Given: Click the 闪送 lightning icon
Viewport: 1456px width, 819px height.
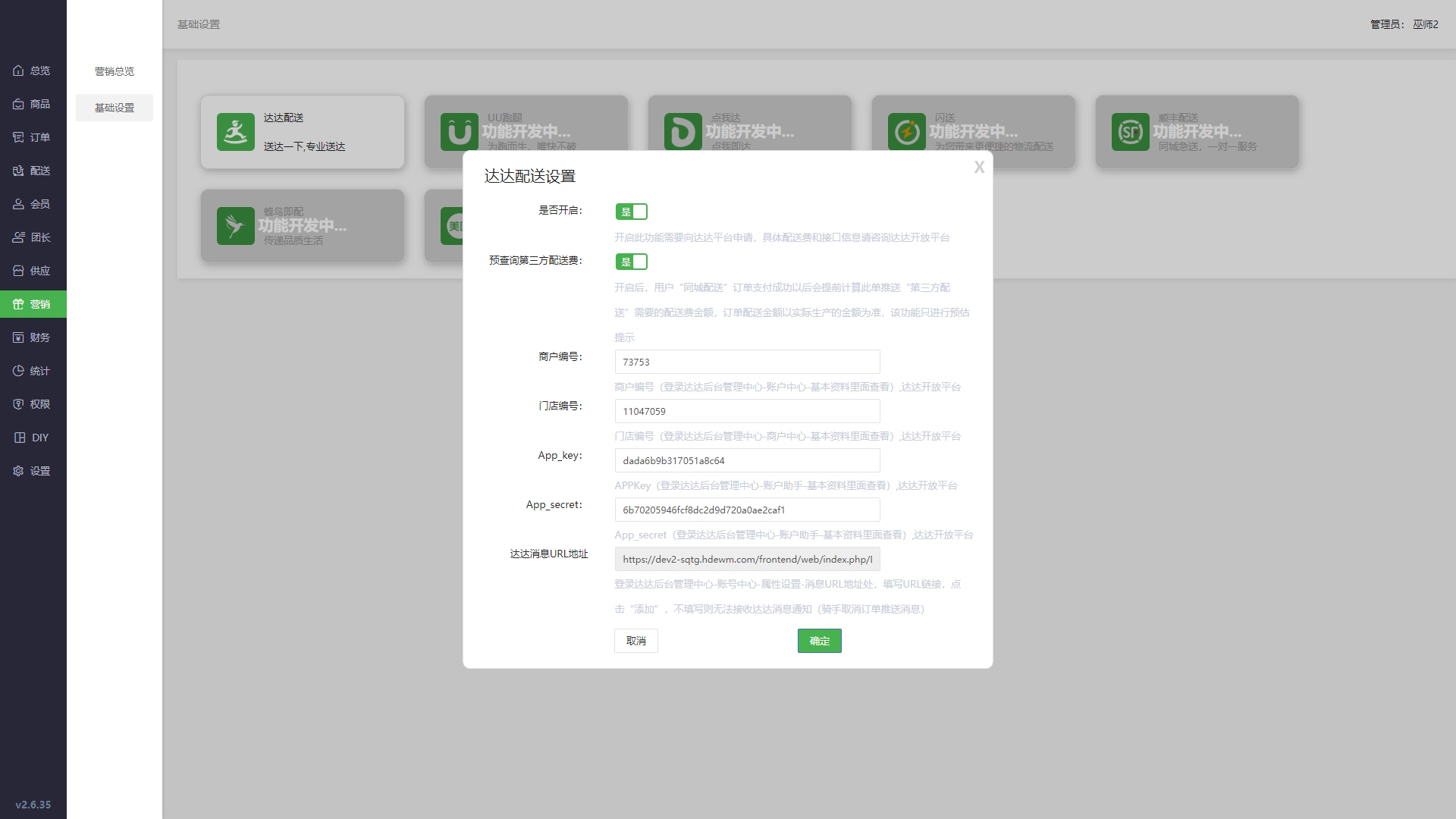Looking at the screenshot, I should click(x=906, y=132).
